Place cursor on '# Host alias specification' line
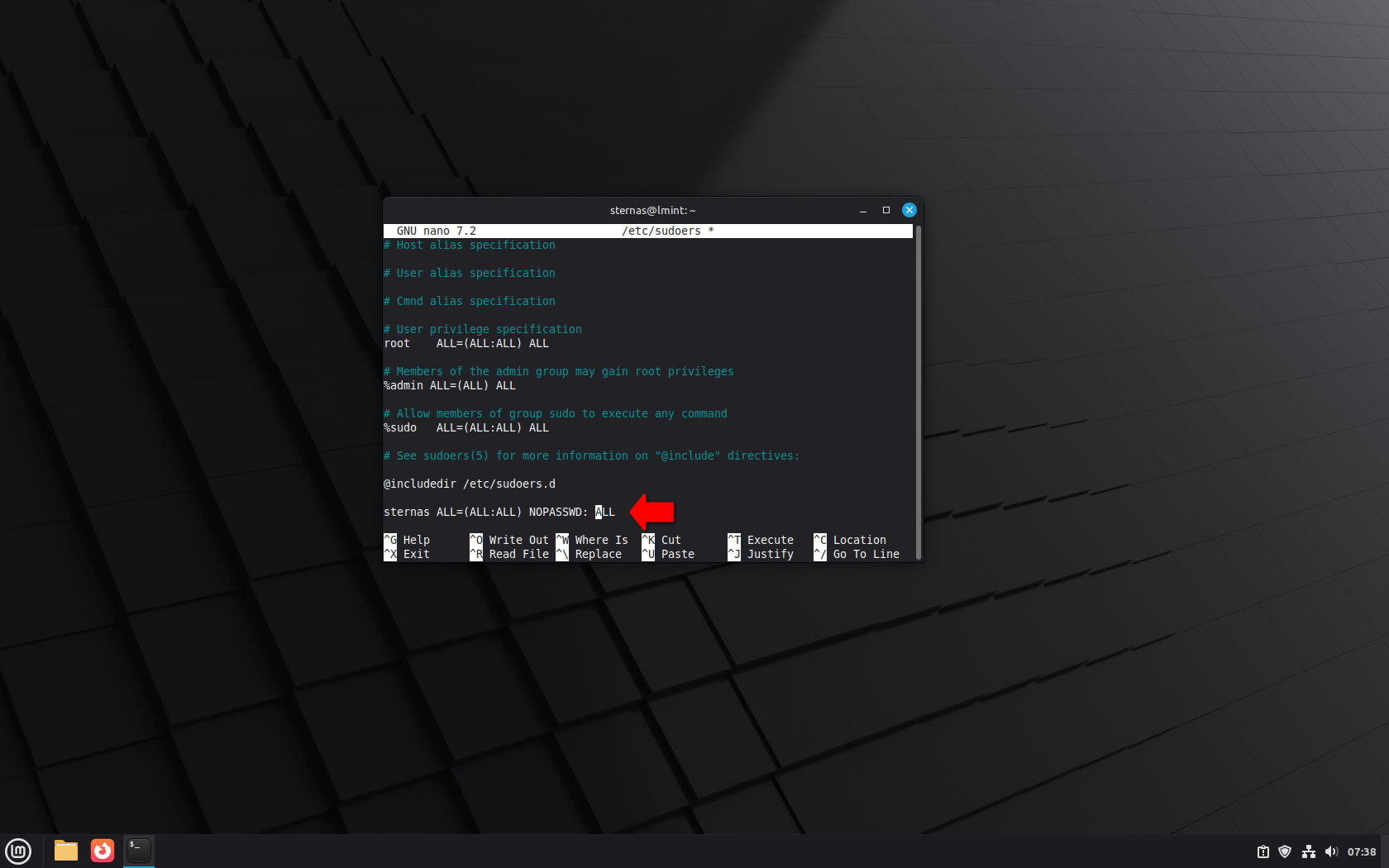Viewport: 1389px width, 868px height. coord(469,245)
